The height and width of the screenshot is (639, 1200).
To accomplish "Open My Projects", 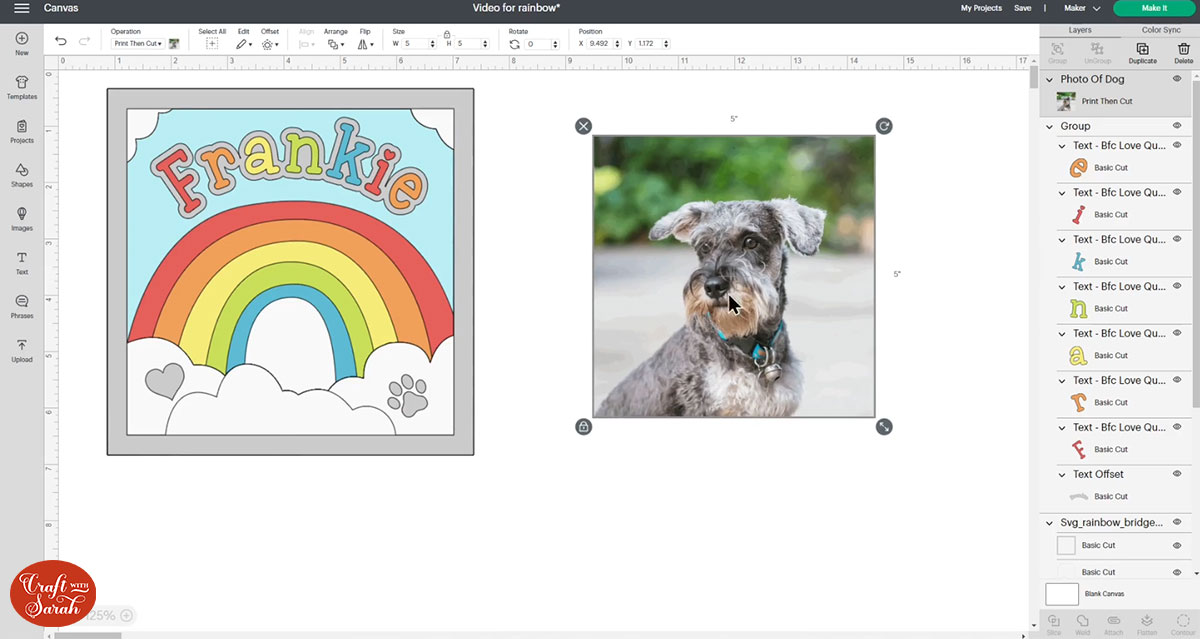I will tap(980, 8).
